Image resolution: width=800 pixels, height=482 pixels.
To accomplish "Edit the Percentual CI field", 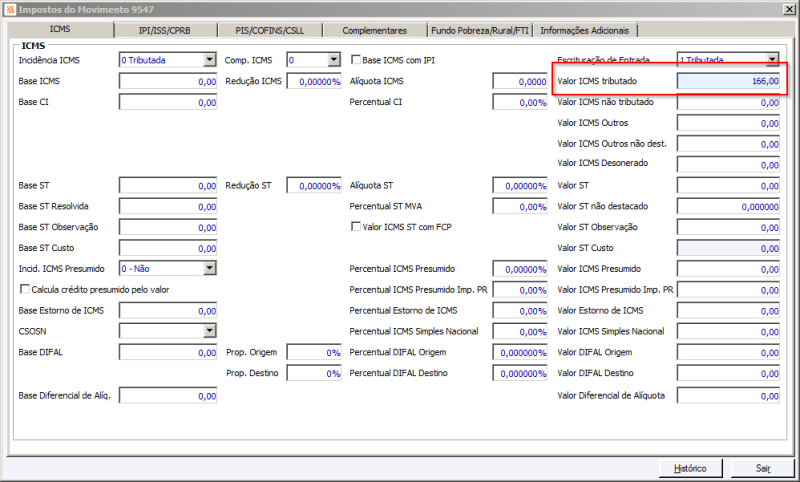I will tap(520, 102).
